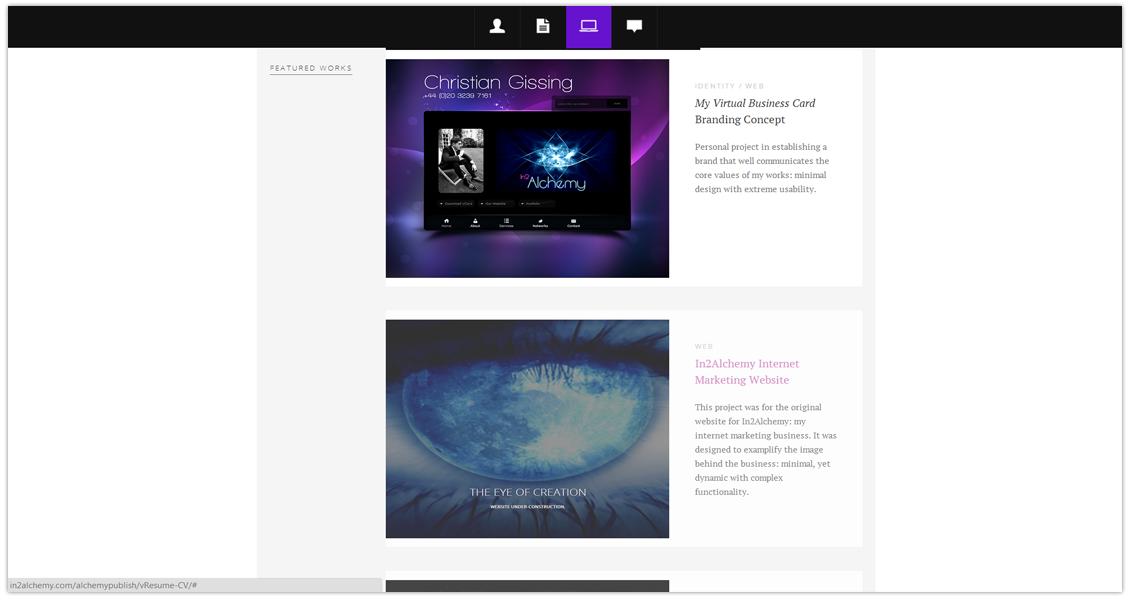Open the profile section via person icon
The width and height of the screenshot is (1130, 600).
497,27
